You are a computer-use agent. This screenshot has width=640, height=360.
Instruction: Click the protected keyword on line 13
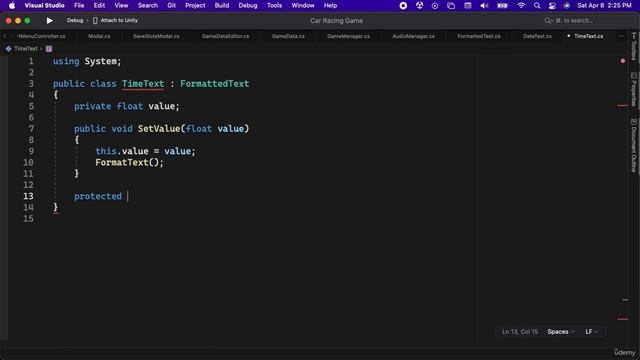[98, 196]
